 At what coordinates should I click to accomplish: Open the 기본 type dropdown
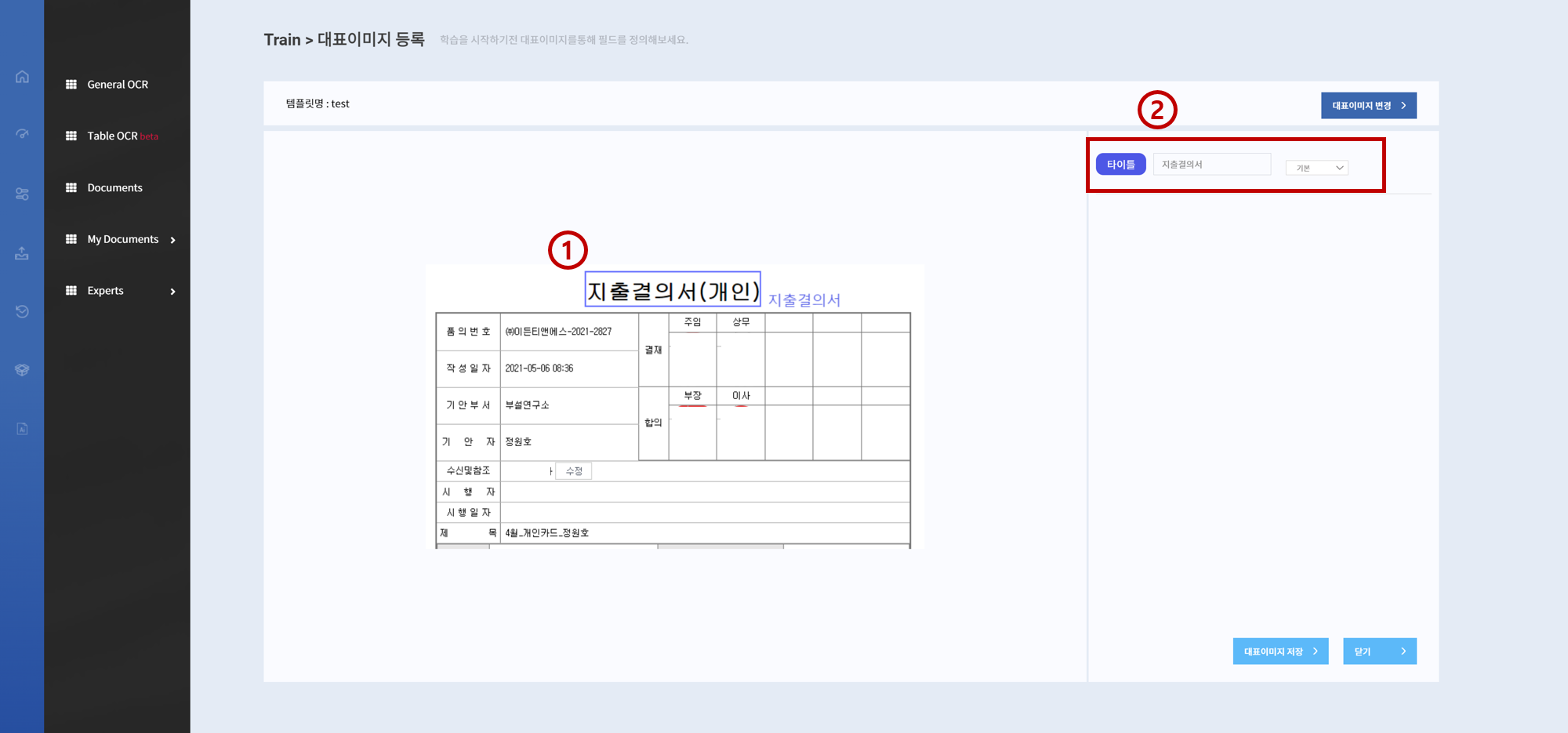(x=1317, y=168)
